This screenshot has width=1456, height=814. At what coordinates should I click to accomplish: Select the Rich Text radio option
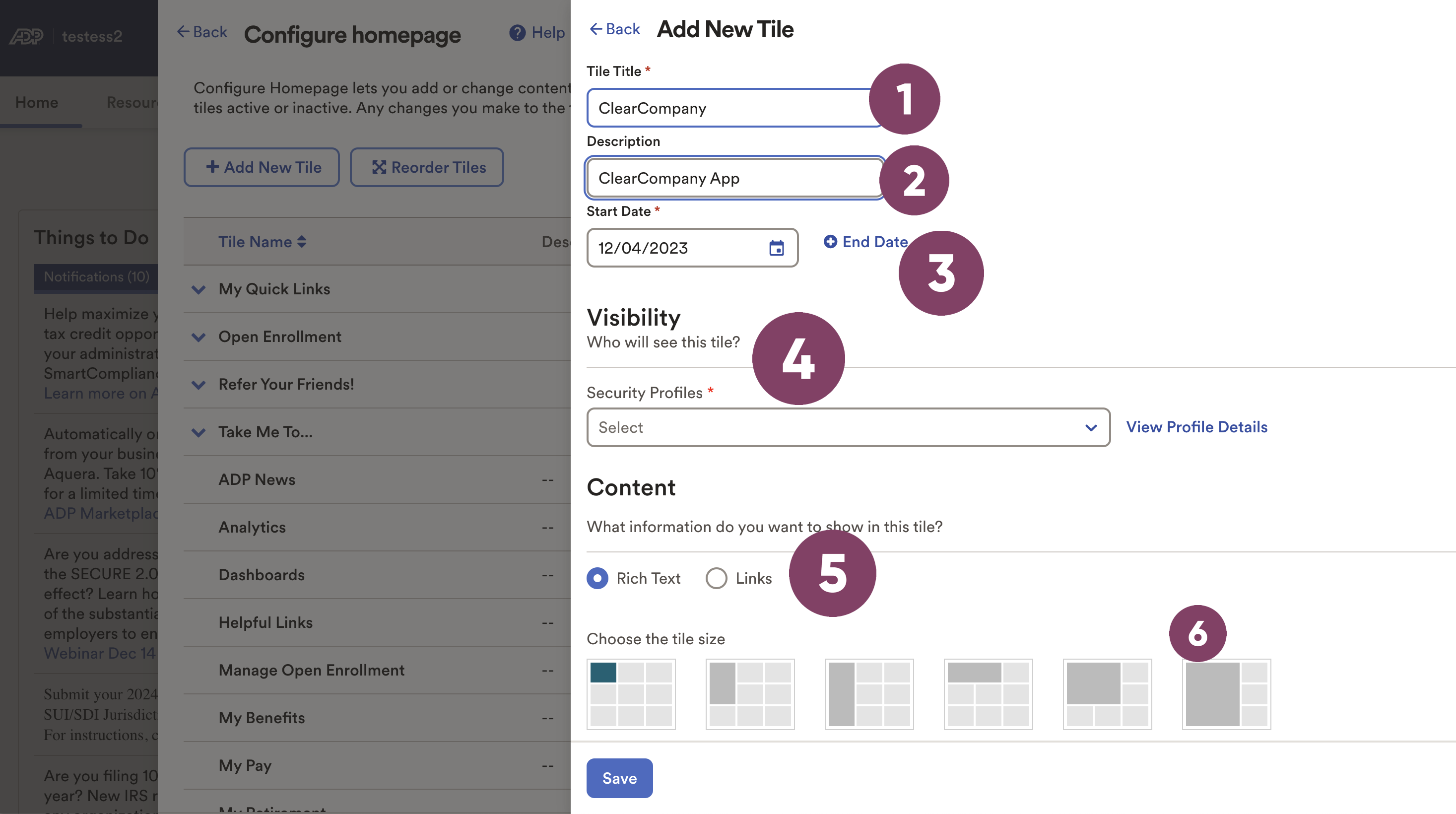tap(597, 578)
